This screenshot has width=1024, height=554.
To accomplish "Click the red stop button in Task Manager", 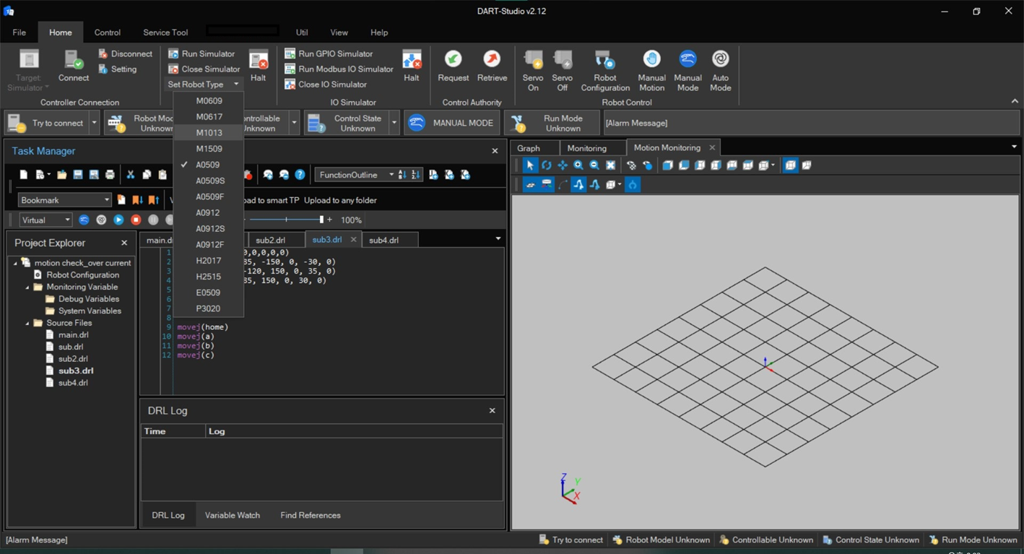I will click(x=136, y=220).
